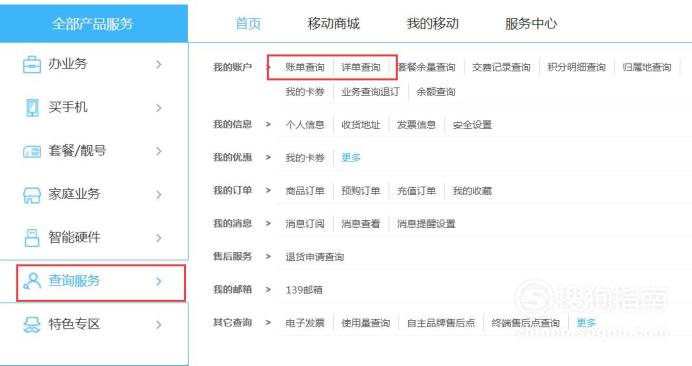Open the 自主品牌售后点 link
The image size is (692, 366).
441,323
